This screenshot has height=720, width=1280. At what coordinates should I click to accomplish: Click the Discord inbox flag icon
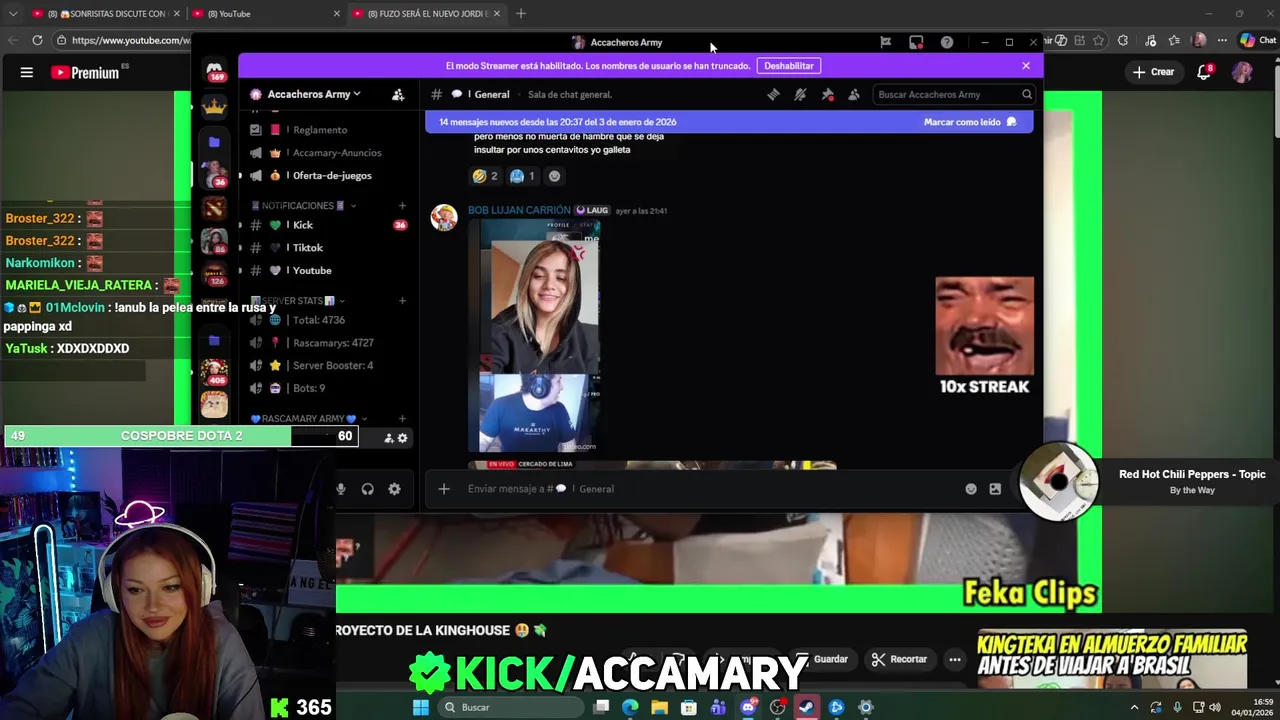click(x=885, y=42)
